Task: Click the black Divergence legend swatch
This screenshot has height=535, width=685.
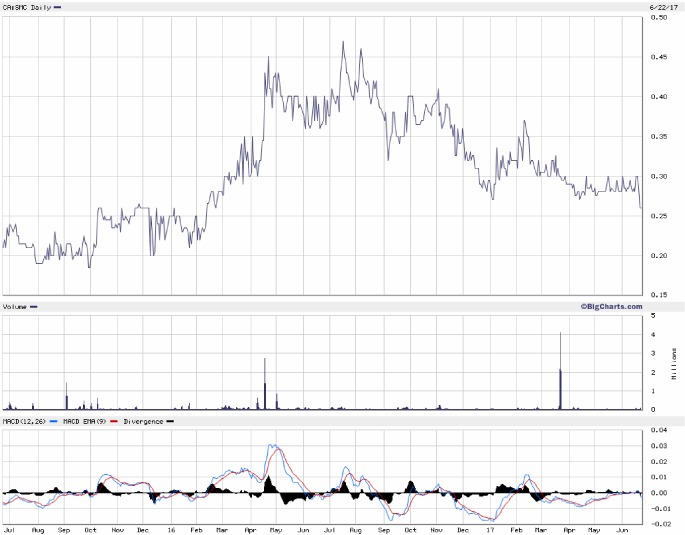Action: pyautogui.click(x=169, y=422)
